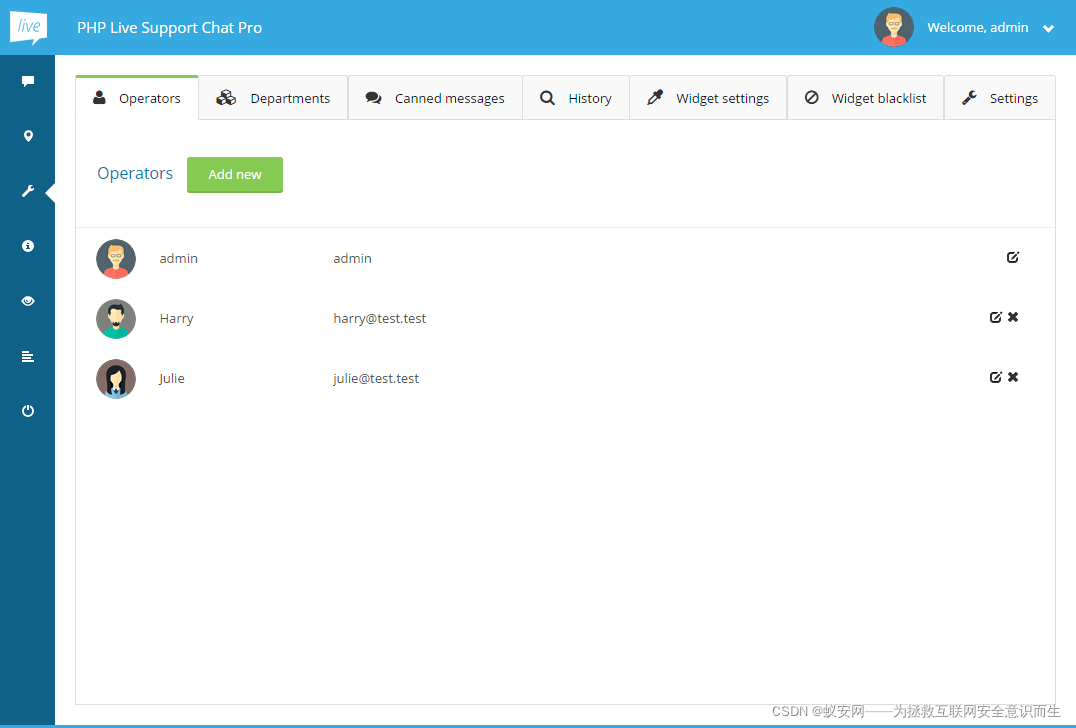This screenshot has width=1076, height=728.
Task: Open the Widget blacklist tab
Action: pyautogui.click(x=865, y=98)
